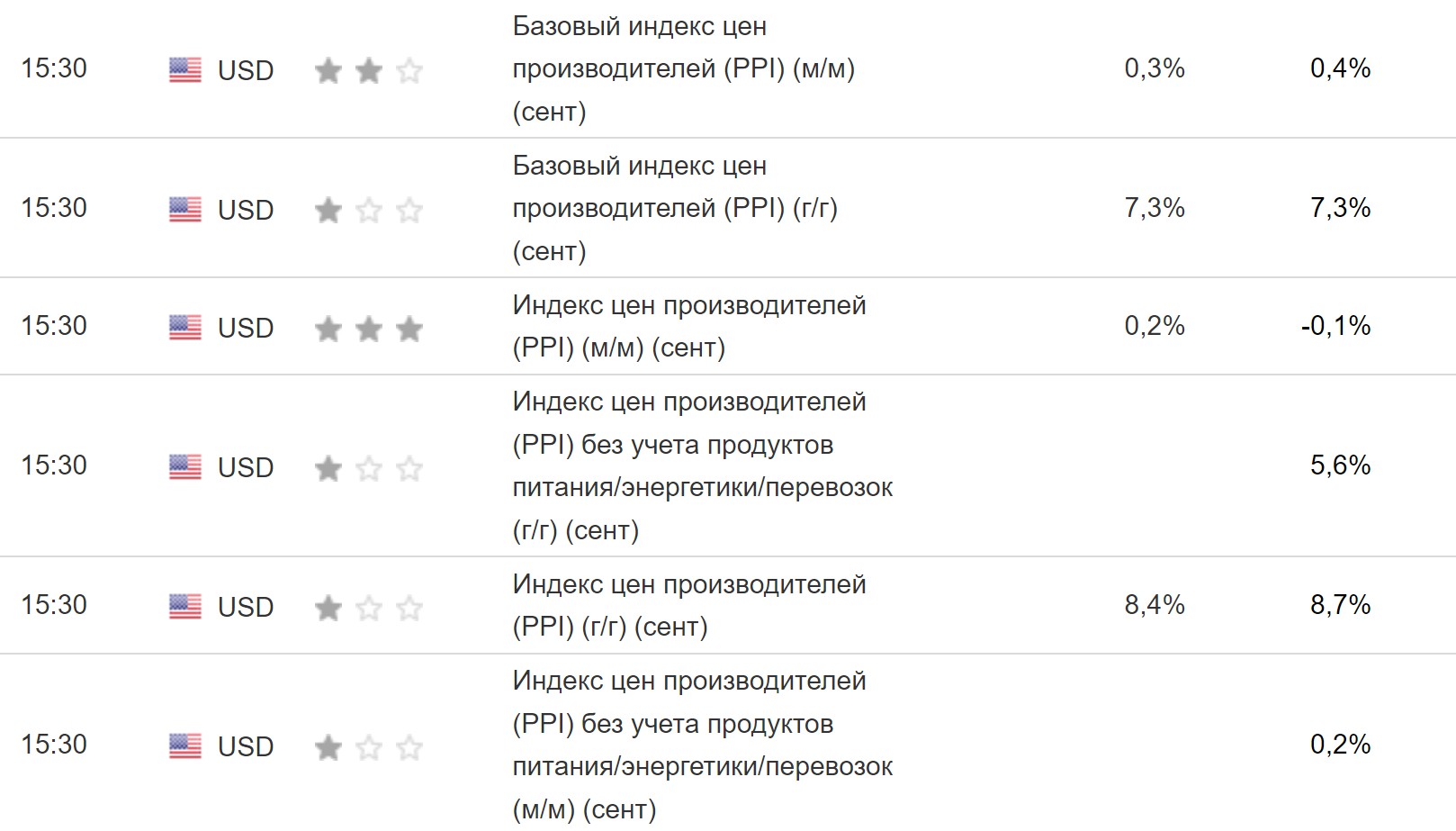Open the PPI без учета продуктов питания (м/м) event

(x=702, y=745)
